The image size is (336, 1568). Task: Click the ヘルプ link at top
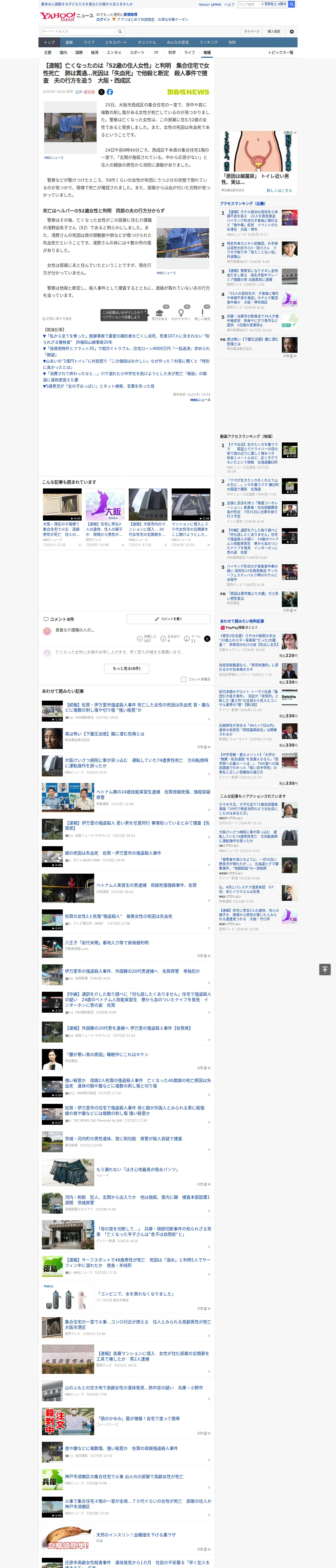pyautogui.click(x=229, y=4)
